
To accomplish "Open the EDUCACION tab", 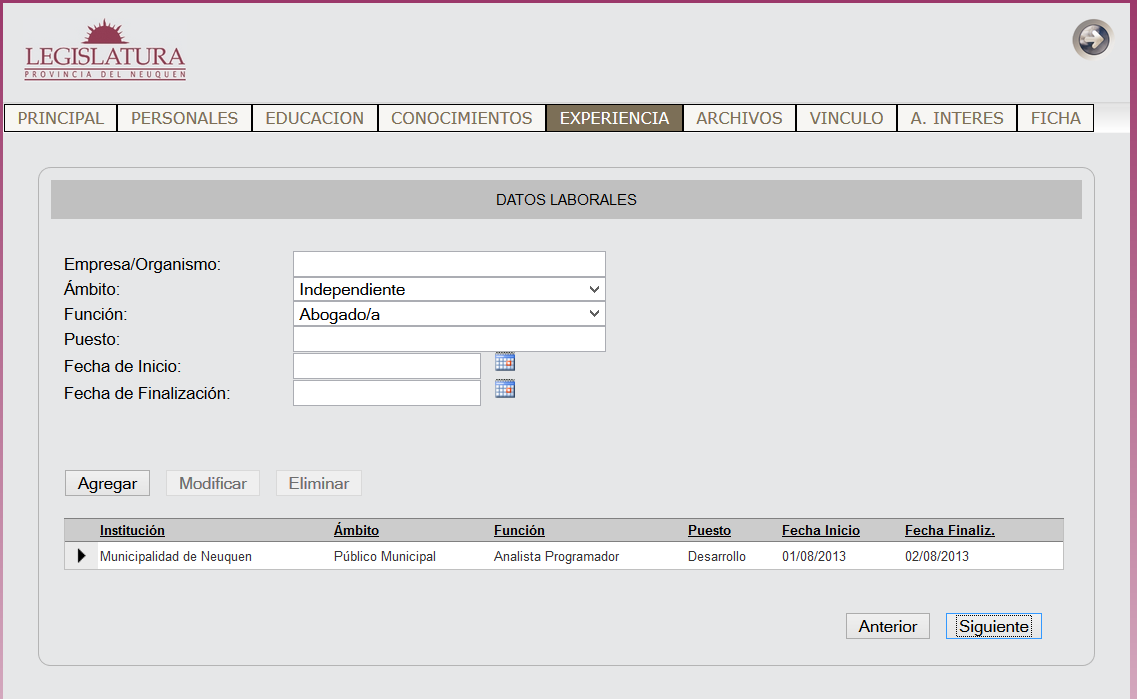I will [314, 118].
